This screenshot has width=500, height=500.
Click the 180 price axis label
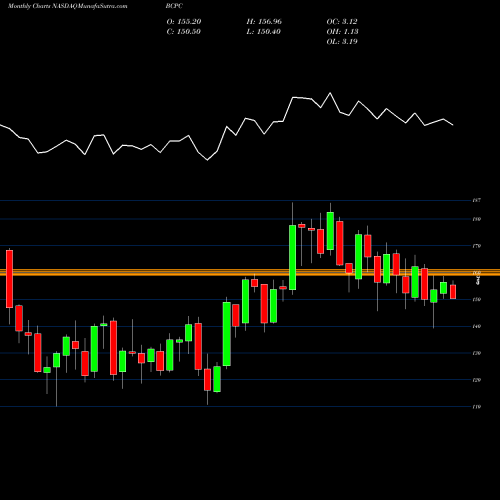point(477,219)
